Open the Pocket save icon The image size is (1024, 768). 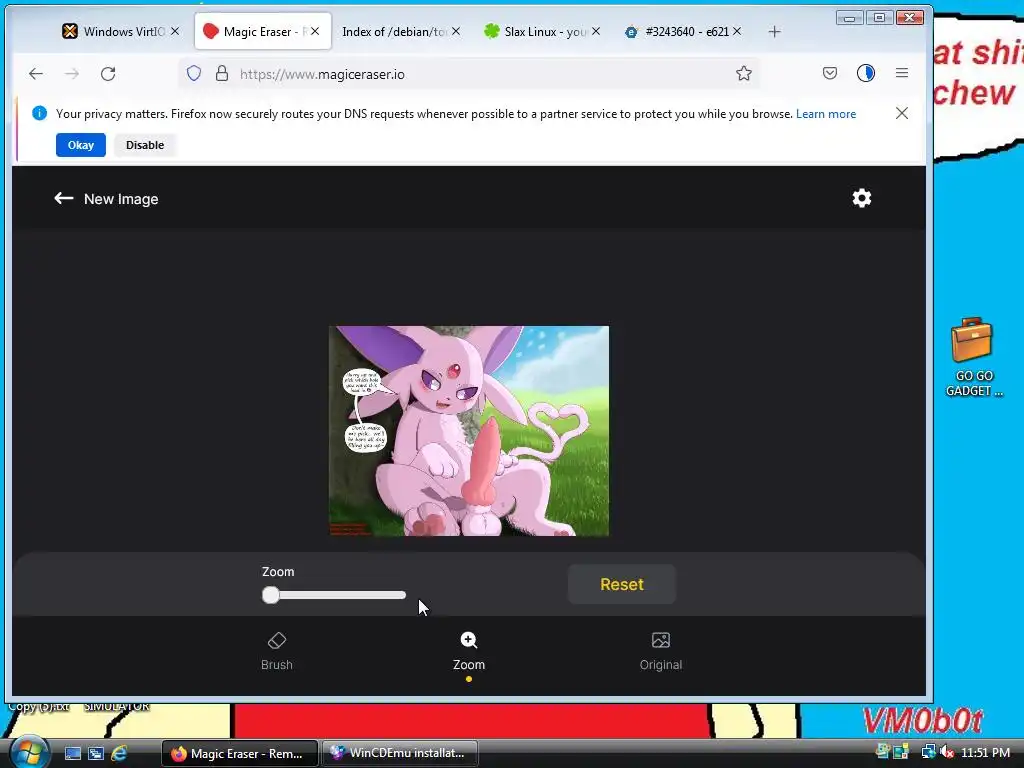tap(829, 73)
